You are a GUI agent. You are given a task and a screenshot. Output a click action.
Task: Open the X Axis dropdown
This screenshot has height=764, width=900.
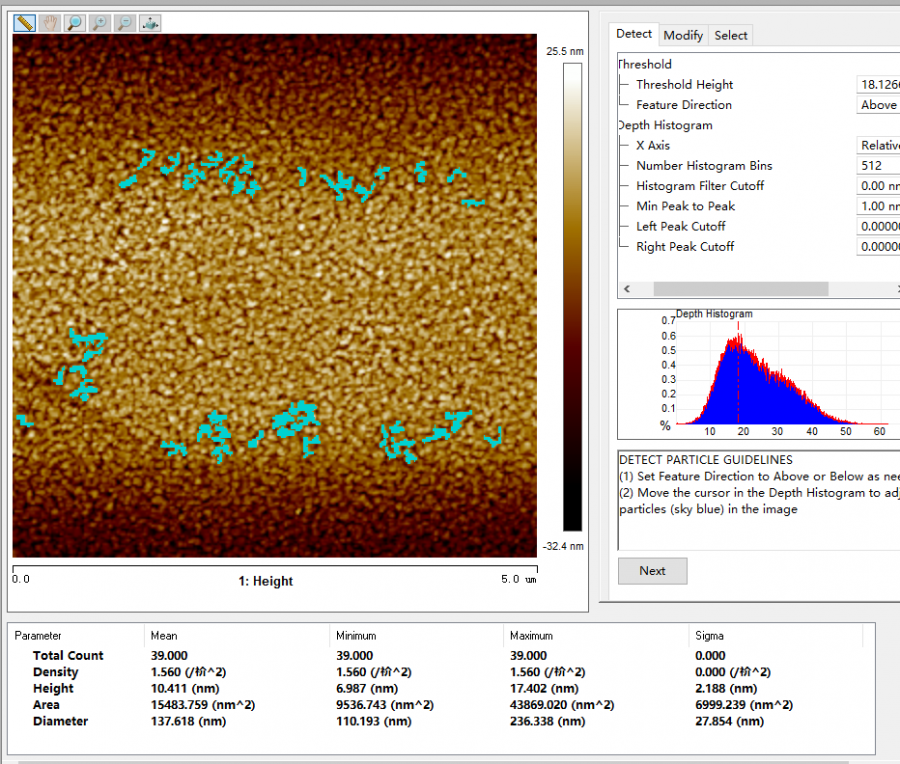[878, 146]
